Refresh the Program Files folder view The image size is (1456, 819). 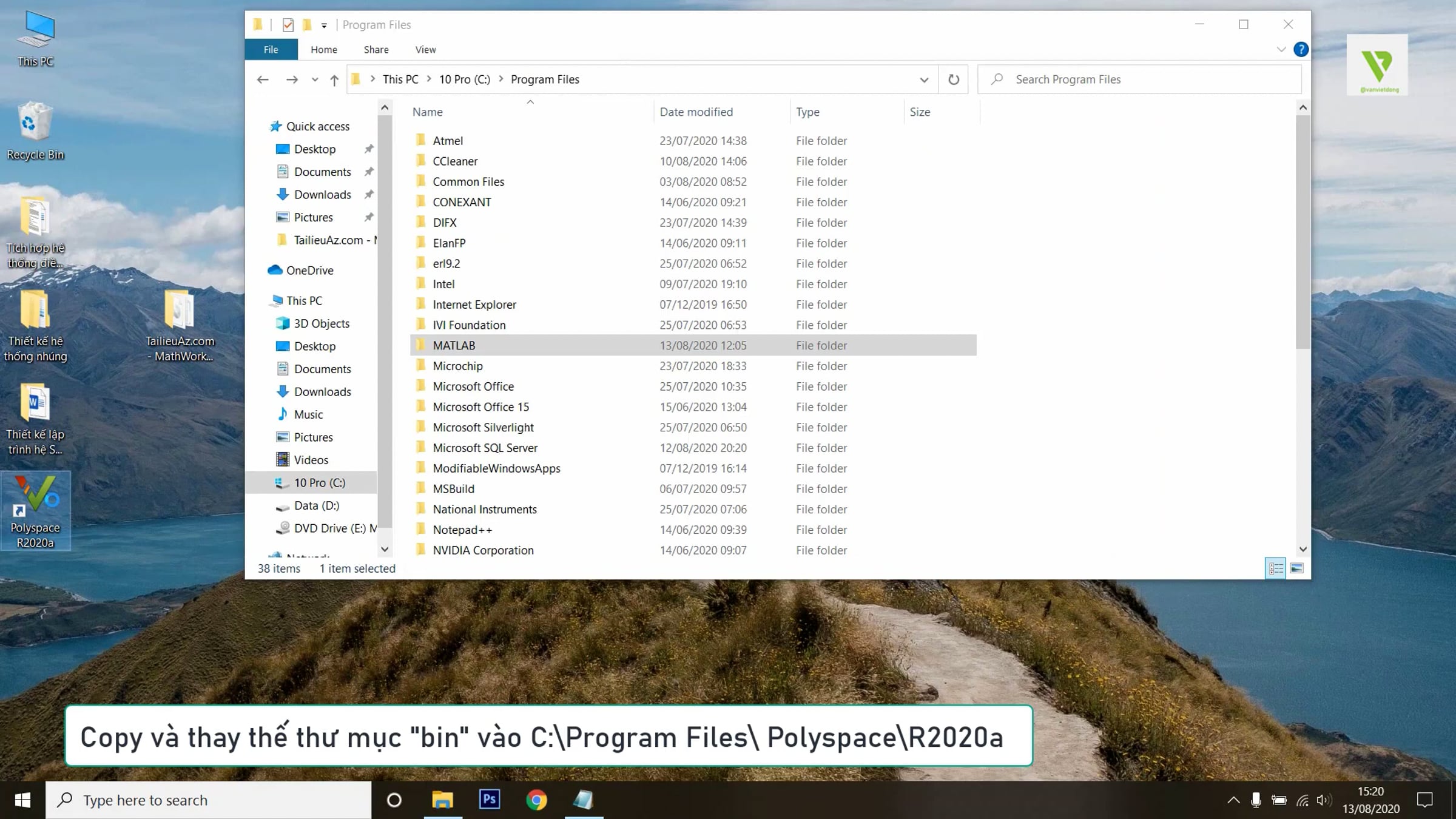click(x=952, y=79)
